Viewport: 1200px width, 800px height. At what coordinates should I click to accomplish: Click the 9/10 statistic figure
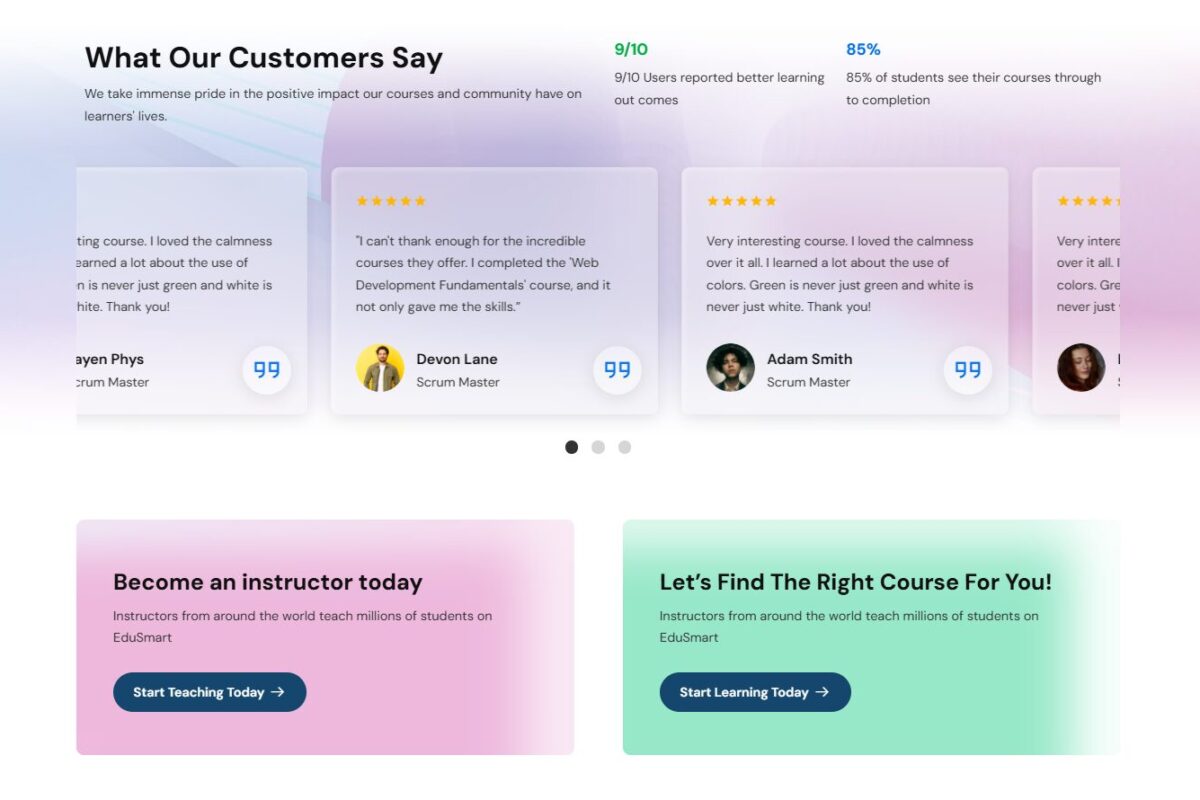(x=631, y=49)
